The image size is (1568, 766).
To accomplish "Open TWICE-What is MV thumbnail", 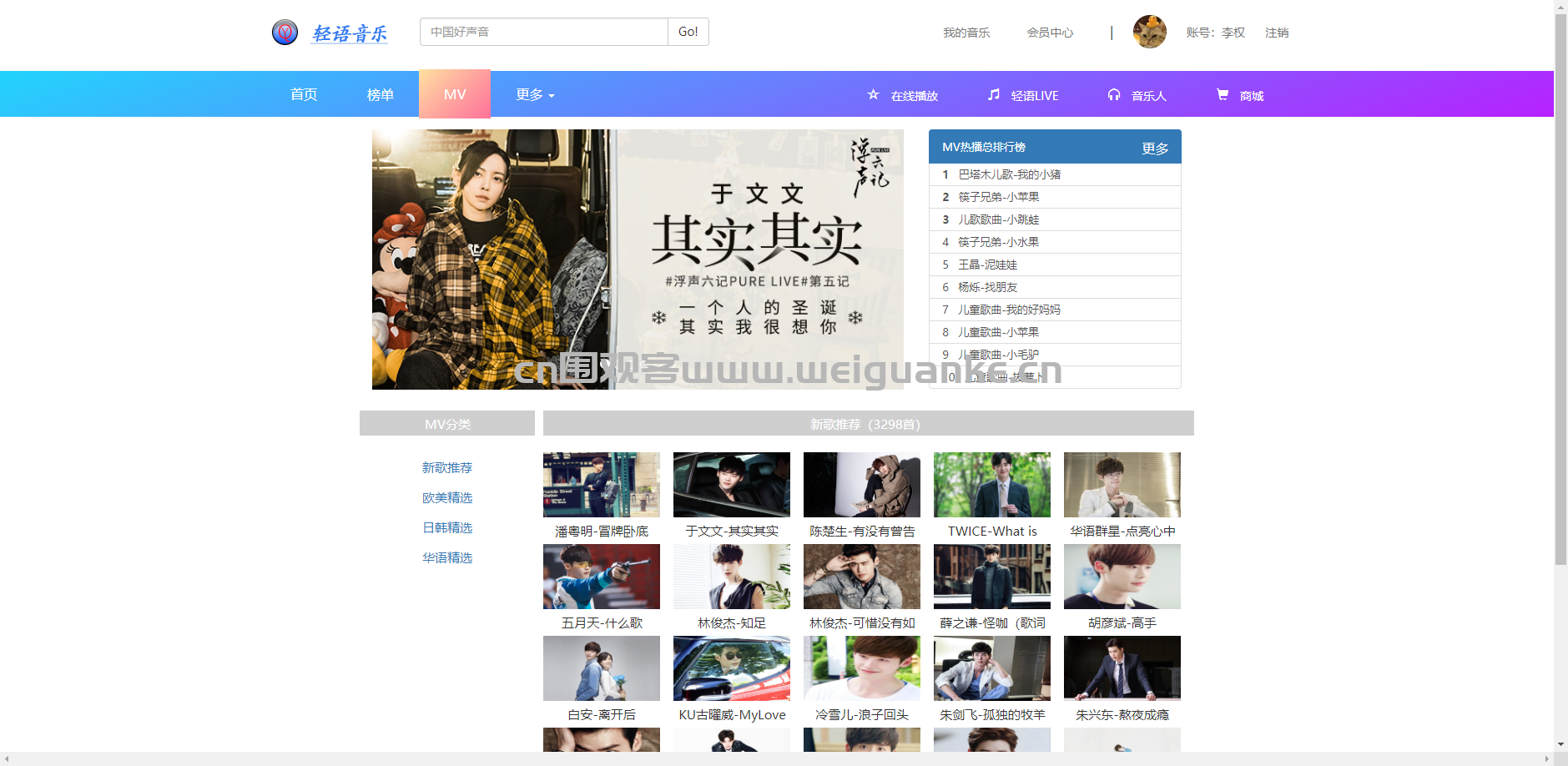I will tap(992, 485).
